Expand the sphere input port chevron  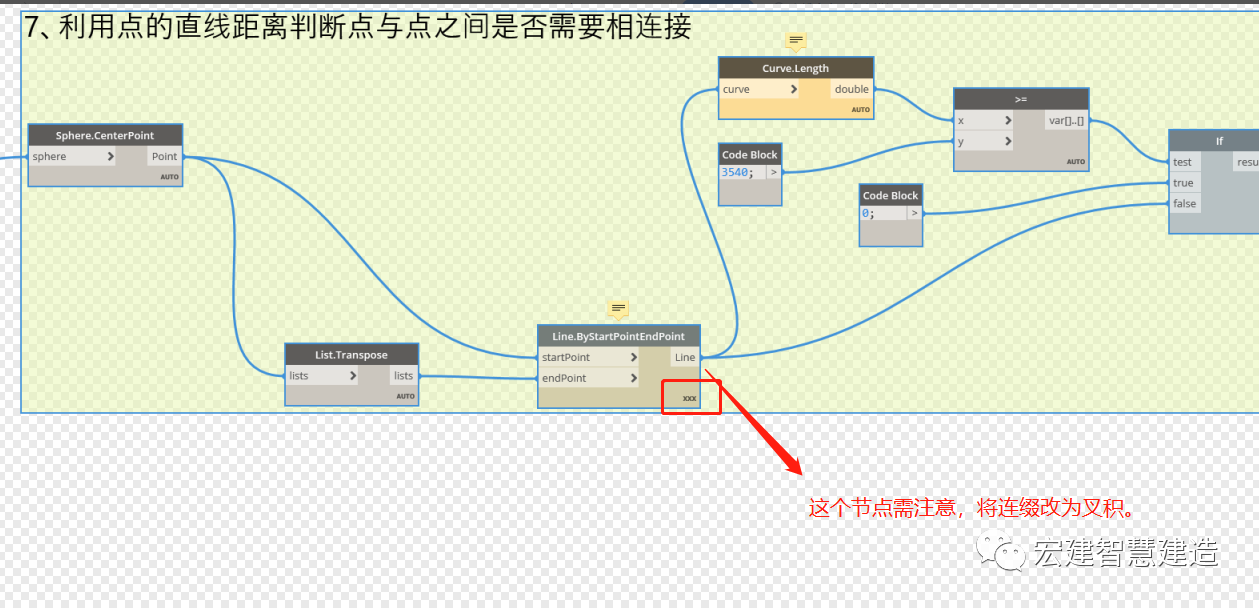(110, 156)
